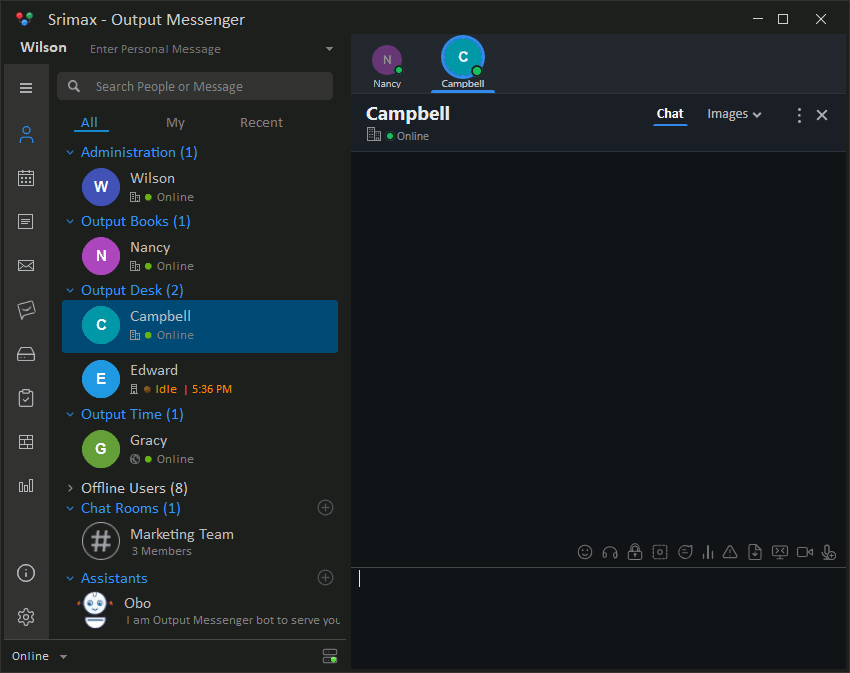The image size is (850, 673).
Task: Open the Contacts (person) sidebar icon
Action: pyautogui.click(x=26, y=134)
